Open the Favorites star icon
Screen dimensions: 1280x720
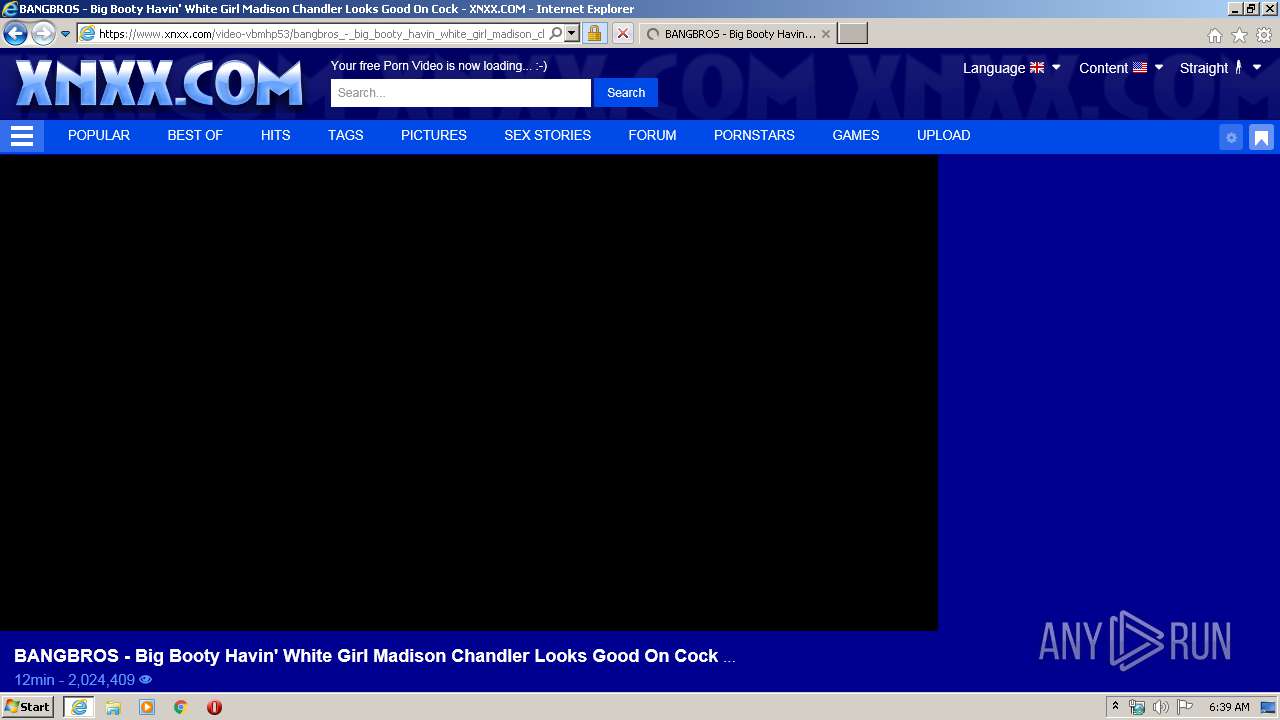point(1239,35)
